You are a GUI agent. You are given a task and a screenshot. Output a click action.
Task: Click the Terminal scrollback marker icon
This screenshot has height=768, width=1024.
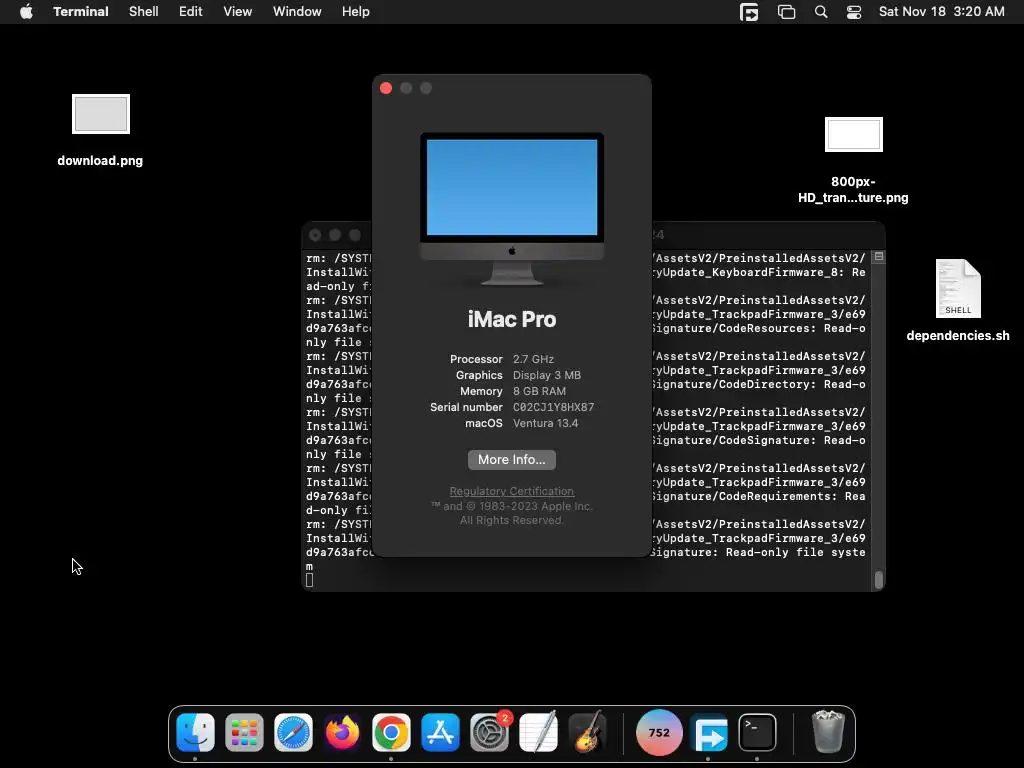pos(879,257)
